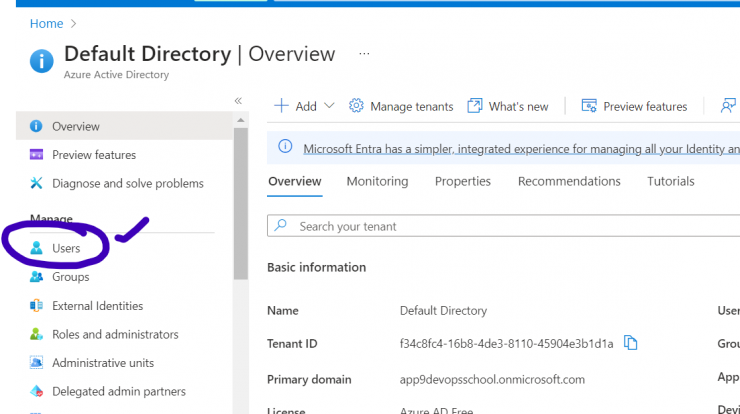This screenshot has width=740, height=414.
Task: Switch to the Overview tab
Action: pos(294,182)
